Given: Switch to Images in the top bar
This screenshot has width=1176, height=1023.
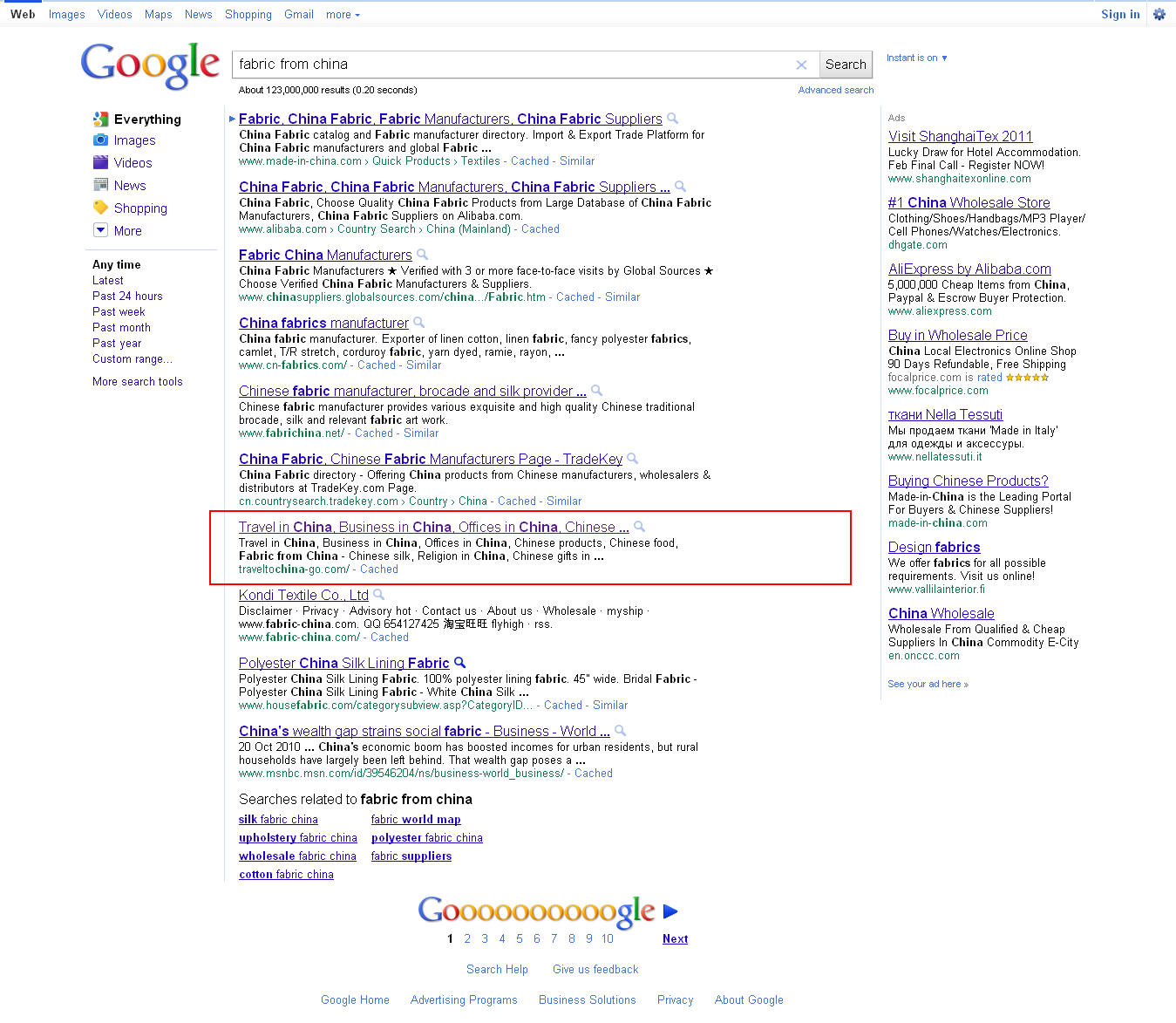Looking at the screenshot, I should point(67,15).
